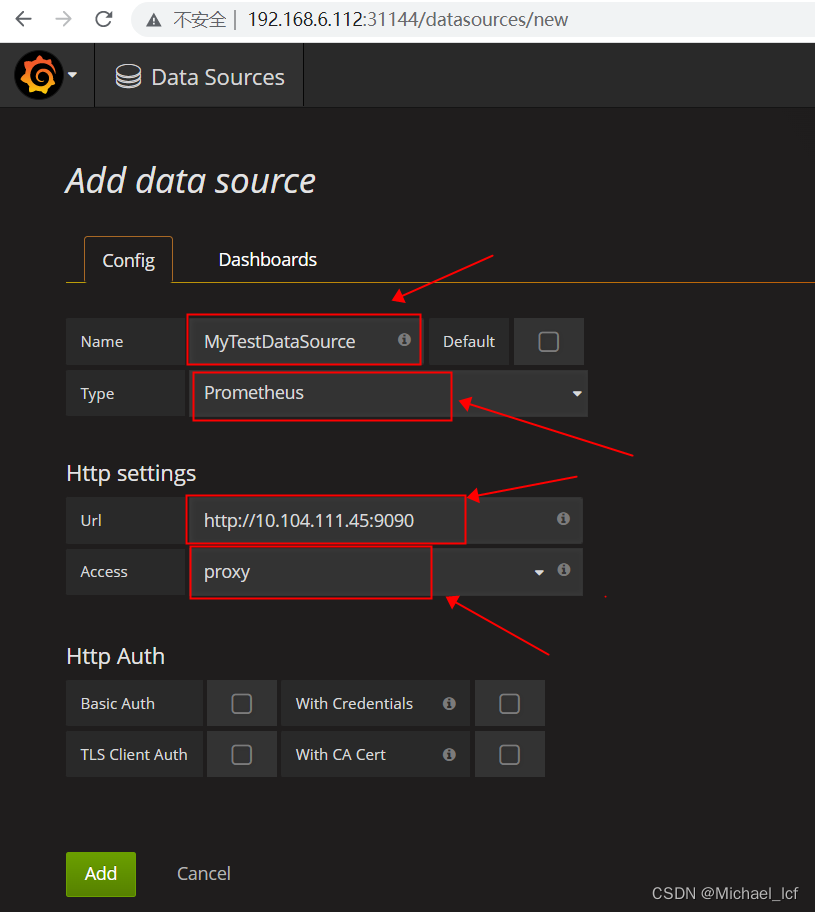This screenshot has width=815, height=912.
Task: Reload the page with refresh icon
Action: point(104,19)
